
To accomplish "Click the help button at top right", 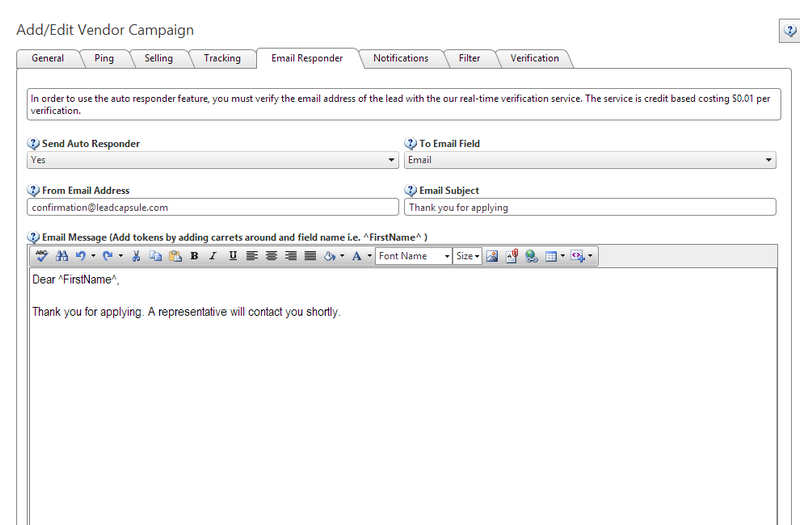I will tap(788, 32).
